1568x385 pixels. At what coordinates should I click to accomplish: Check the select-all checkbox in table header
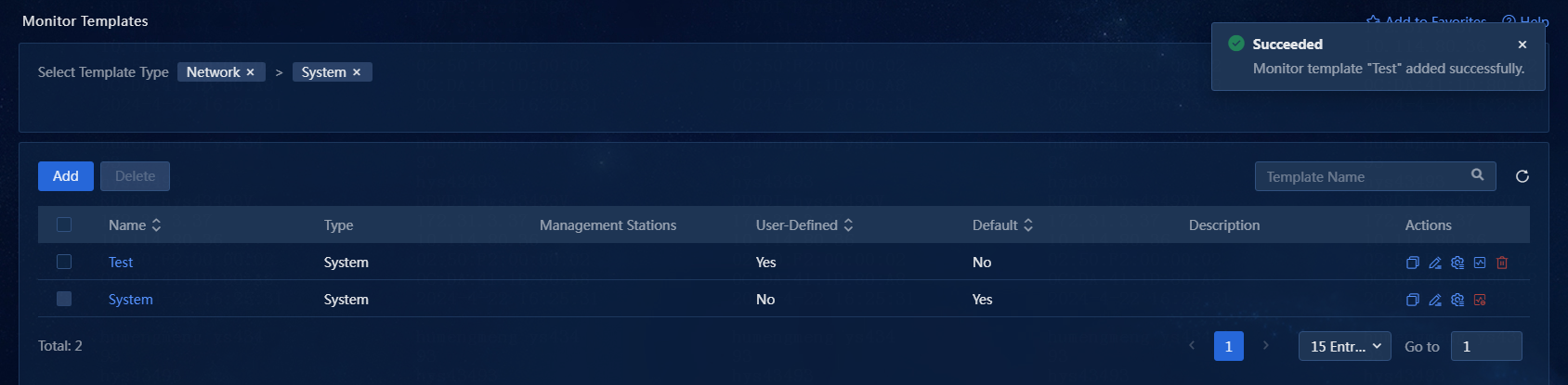pos(64,225)
